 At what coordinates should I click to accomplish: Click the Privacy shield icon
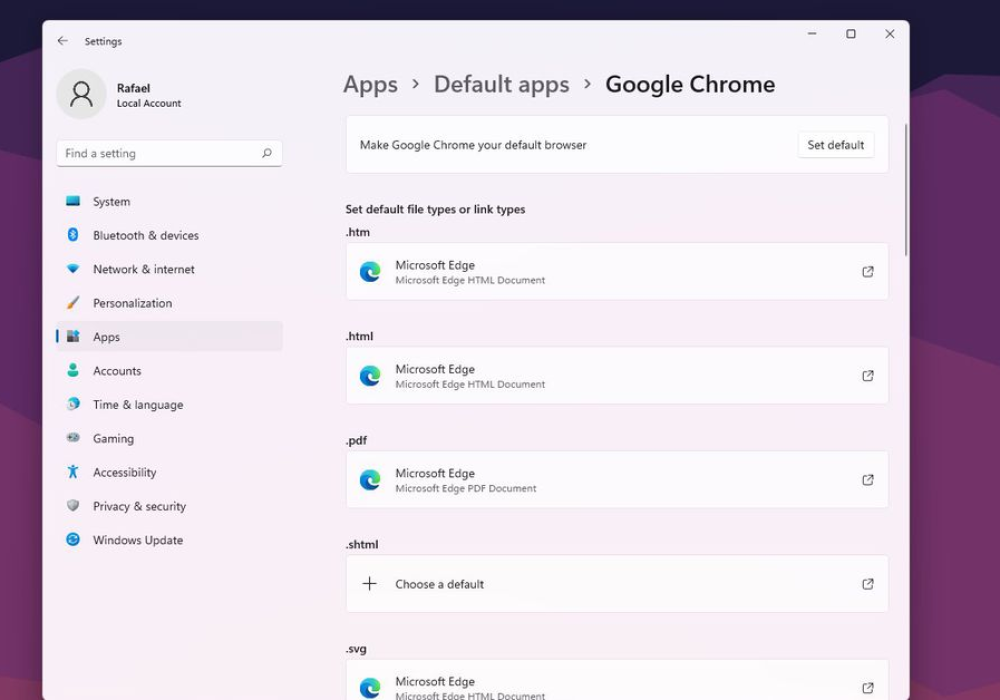coord(73,506)
